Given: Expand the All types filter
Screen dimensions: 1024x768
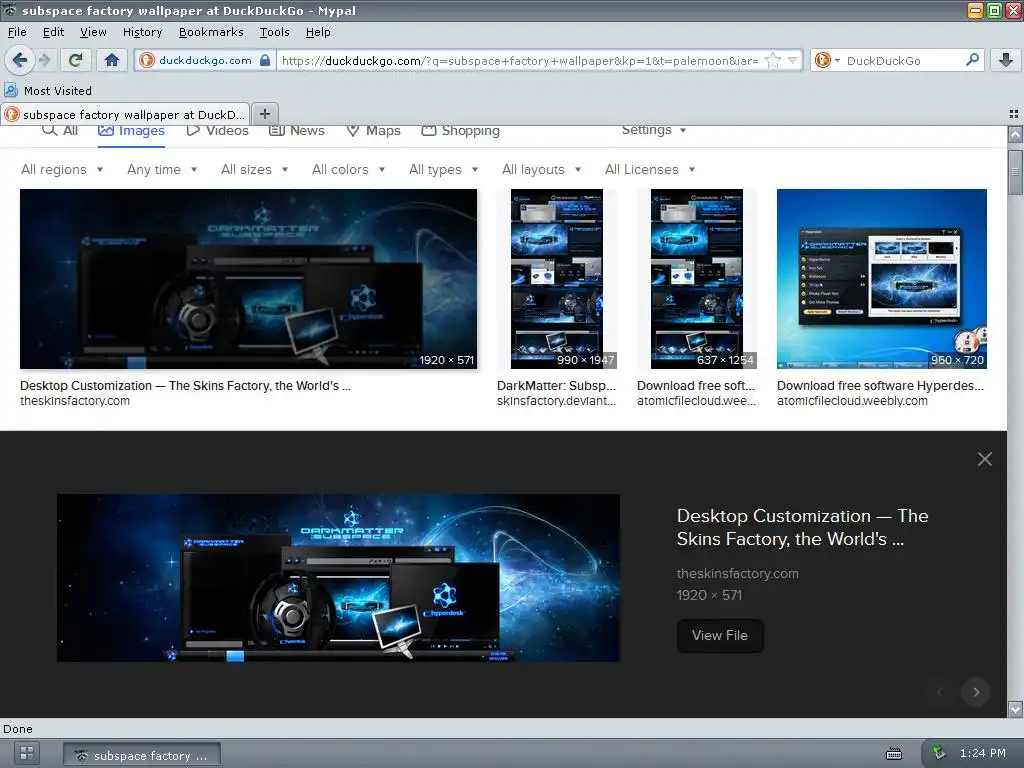Looking at the screenshot, I should pos(443,169).
